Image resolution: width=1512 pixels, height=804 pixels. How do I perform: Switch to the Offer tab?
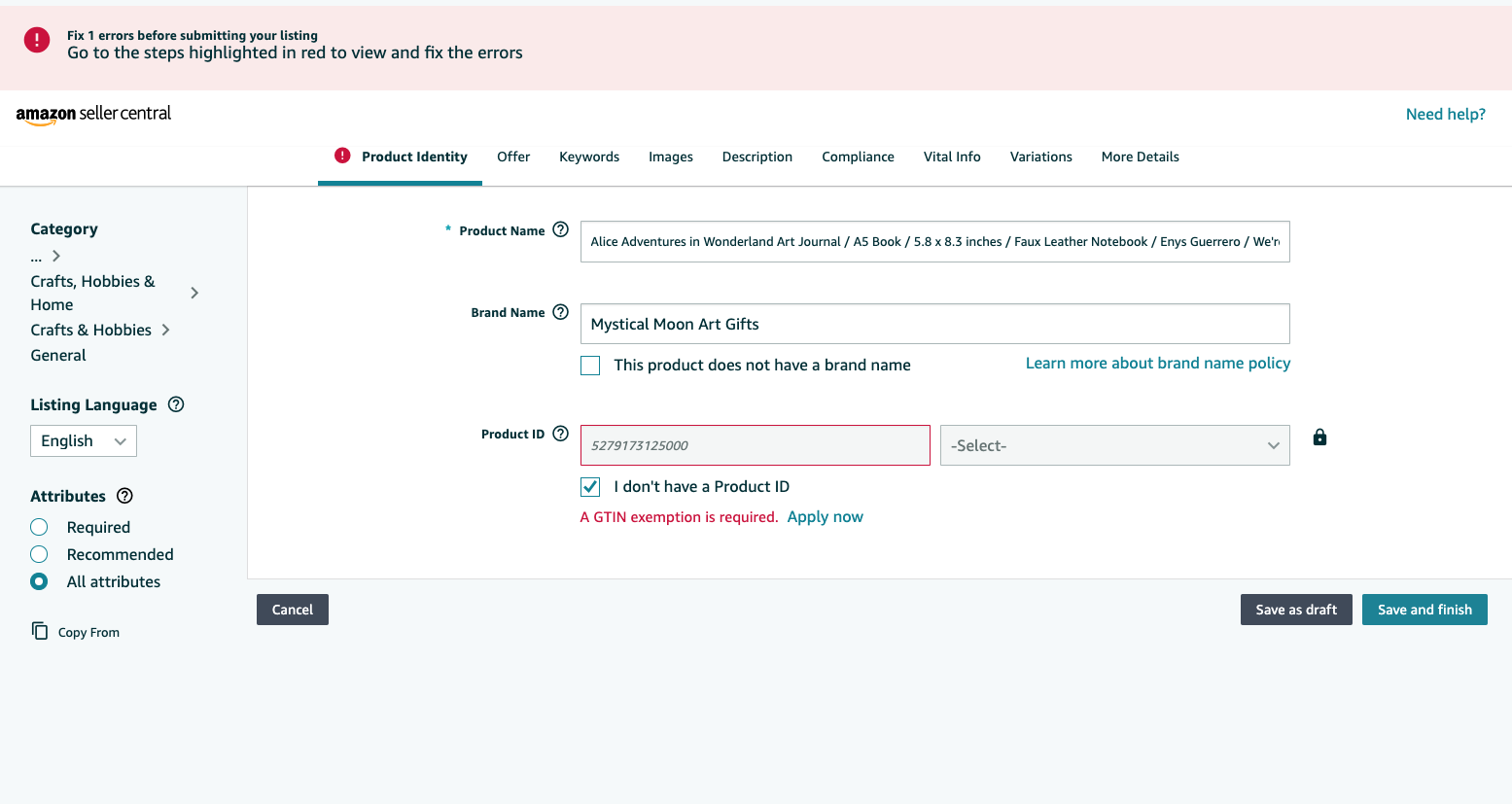(513, 157)
